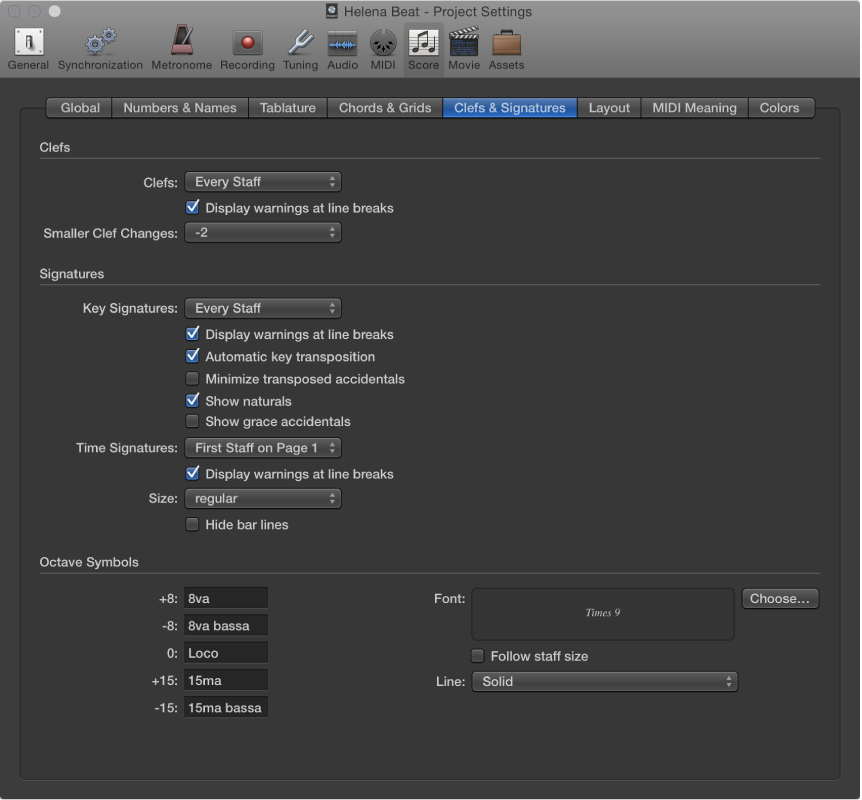This screenshot has width=862, height=800.
Task: Open the MIDI settings pane
Action: tap(383, 40)
